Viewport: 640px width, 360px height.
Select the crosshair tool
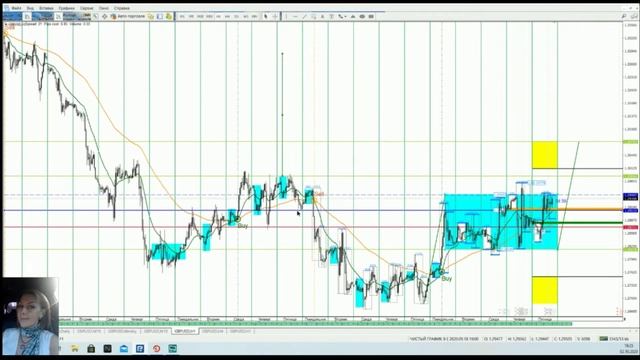[275, 16]
